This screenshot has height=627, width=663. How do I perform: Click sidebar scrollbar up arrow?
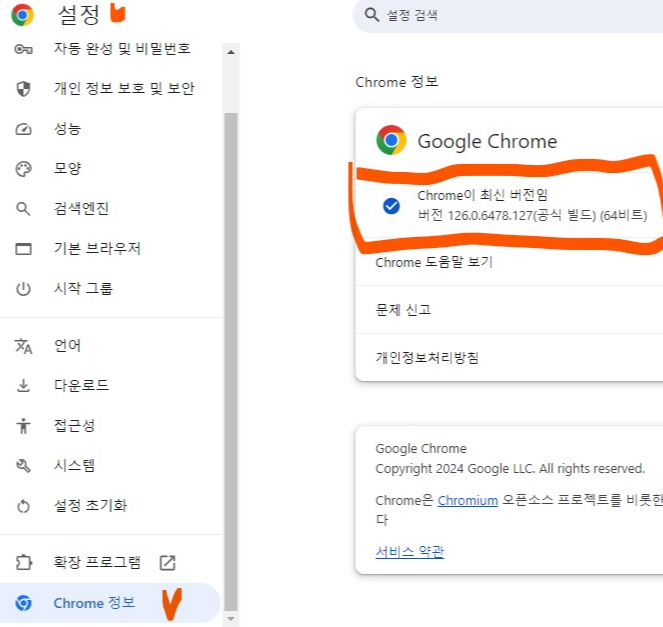point(231,52)
